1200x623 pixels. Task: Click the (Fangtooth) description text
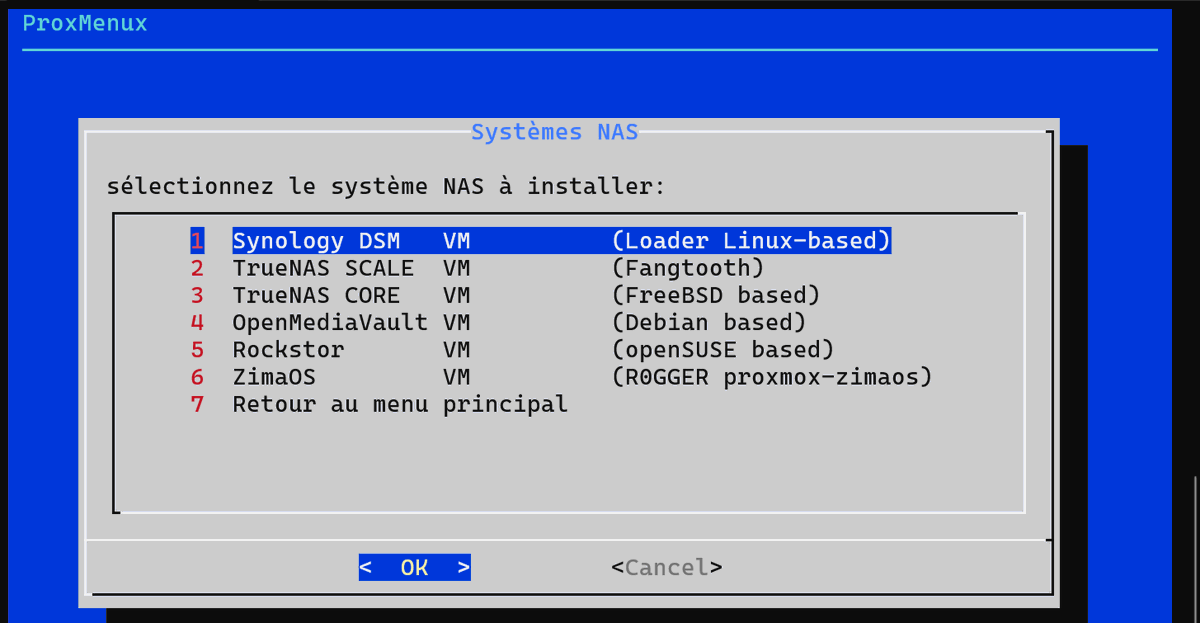(x=688, y=268)
